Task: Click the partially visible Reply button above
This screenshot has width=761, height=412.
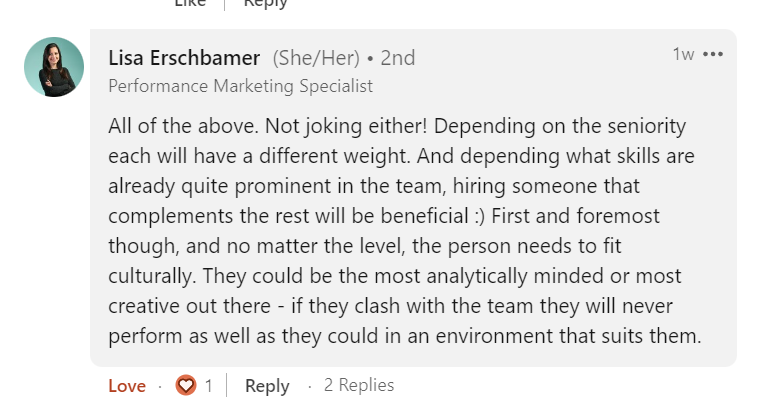Action: pyautogui.click(x=266, y=4)
